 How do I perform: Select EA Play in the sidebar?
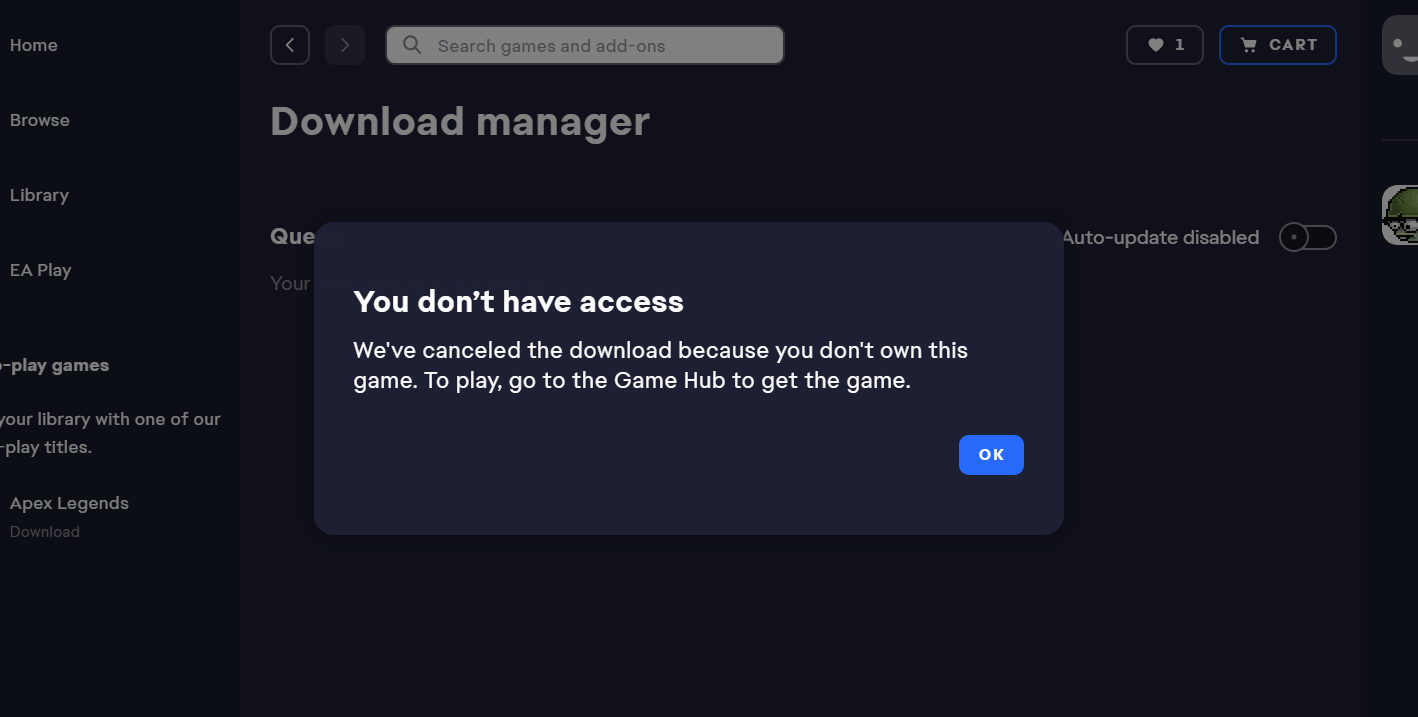click(40, 270)
